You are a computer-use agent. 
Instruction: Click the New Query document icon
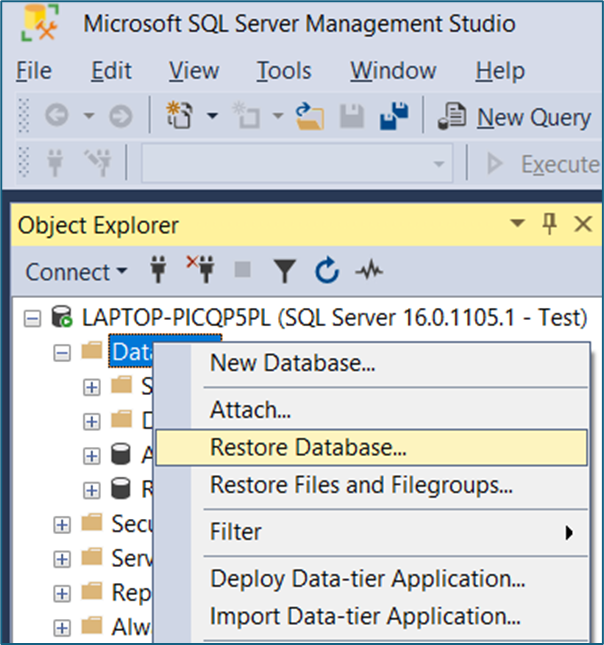pyautogui.click(x=452, y=116)
